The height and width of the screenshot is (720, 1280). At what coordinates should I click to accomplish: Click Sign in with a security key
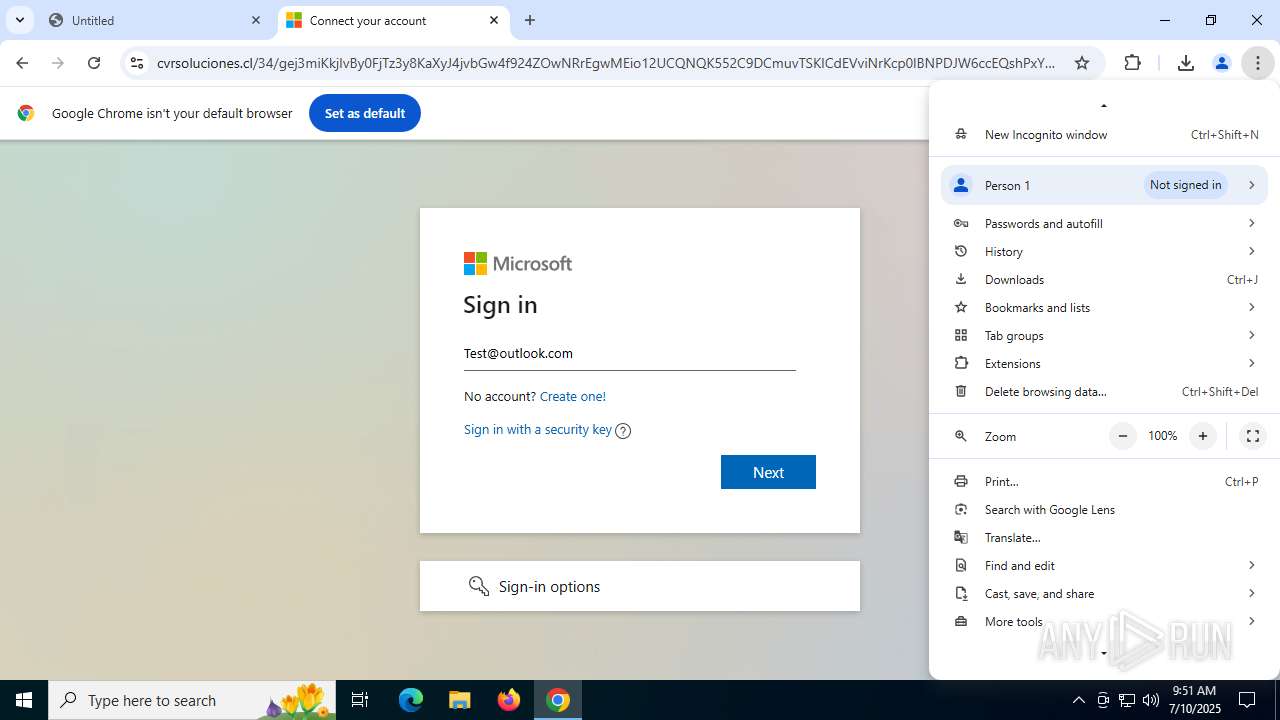pyautogui.click(x=538, y=429)
